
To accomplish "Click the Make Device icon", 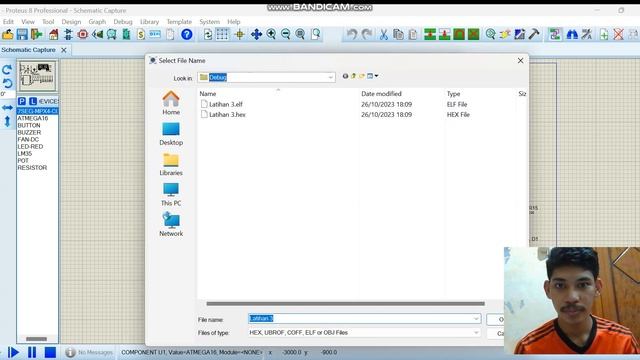I will pyautogui.click(x=505, y=35).
